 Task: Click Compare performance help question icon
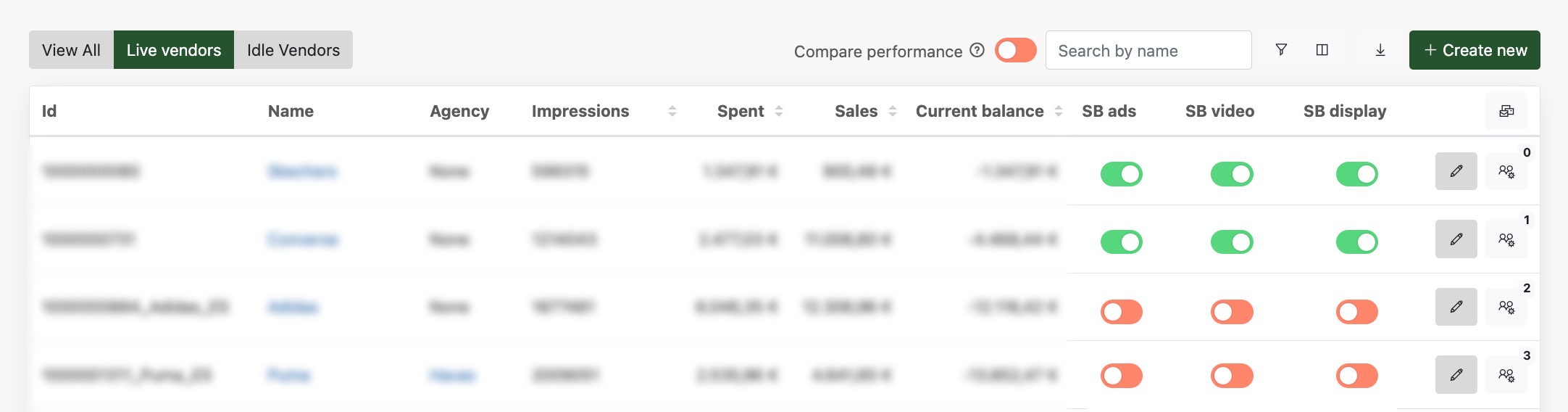pyautogui.click(x=977, y=50)
